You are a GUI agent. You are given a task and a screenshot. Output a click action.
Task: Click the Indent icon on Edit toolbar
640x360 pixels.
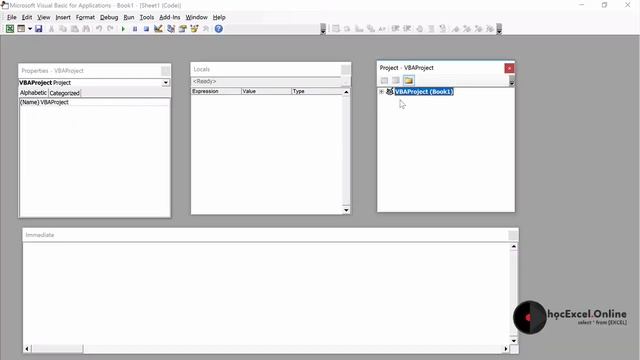point(395,29)
